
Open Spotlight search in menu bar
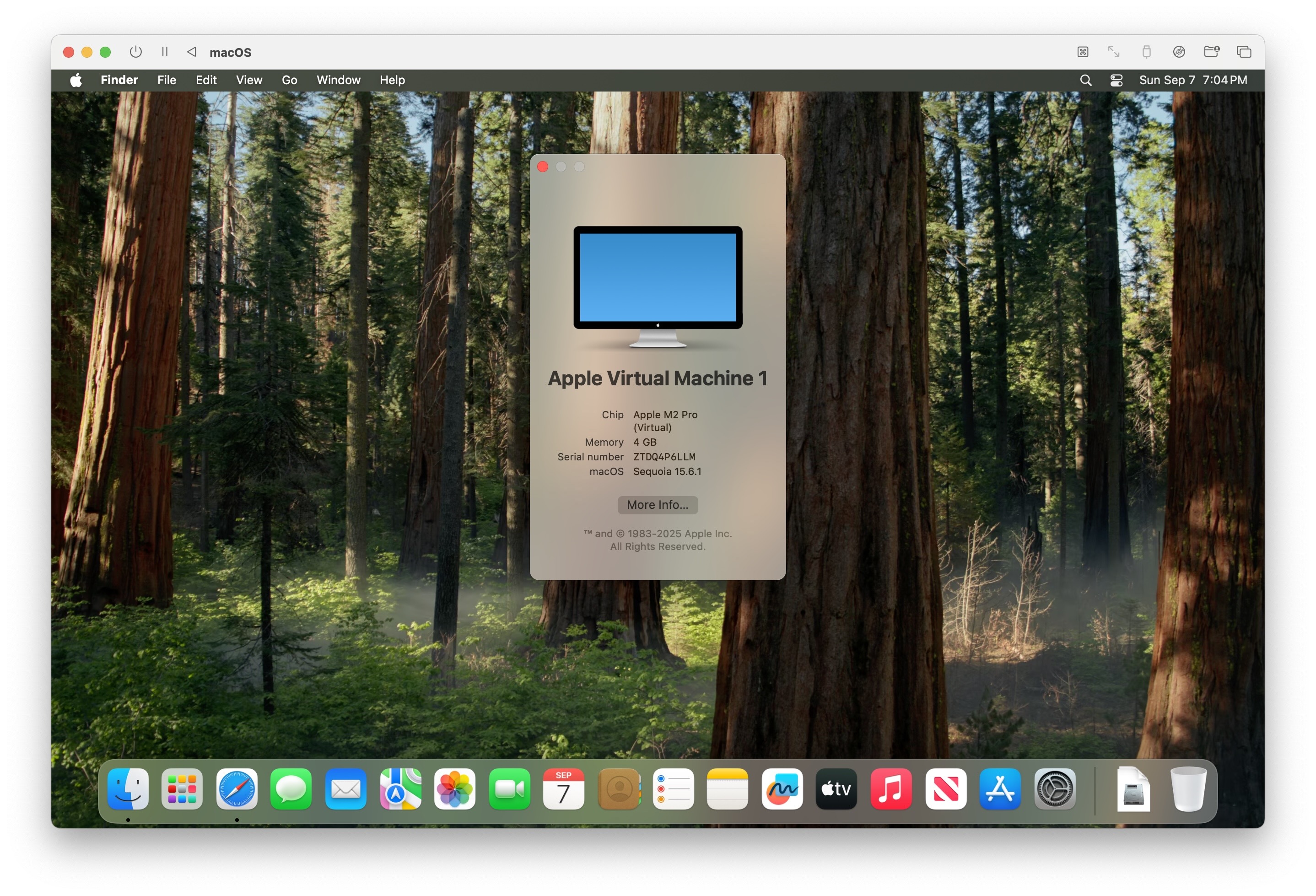coord(1085,81)
